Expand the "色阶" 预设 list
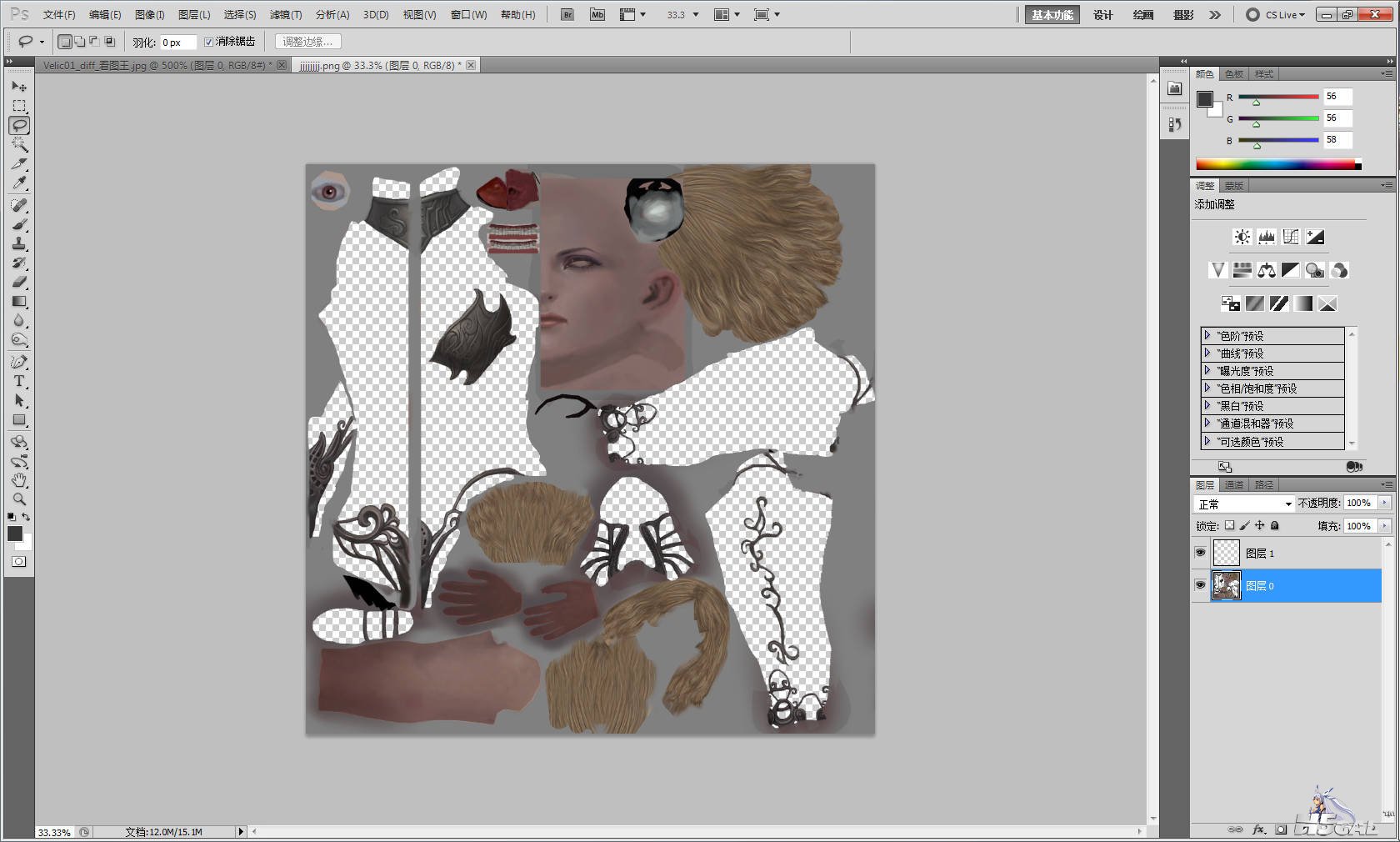The width and height of the screenshot is (1400, 842). coord(1207,335)
